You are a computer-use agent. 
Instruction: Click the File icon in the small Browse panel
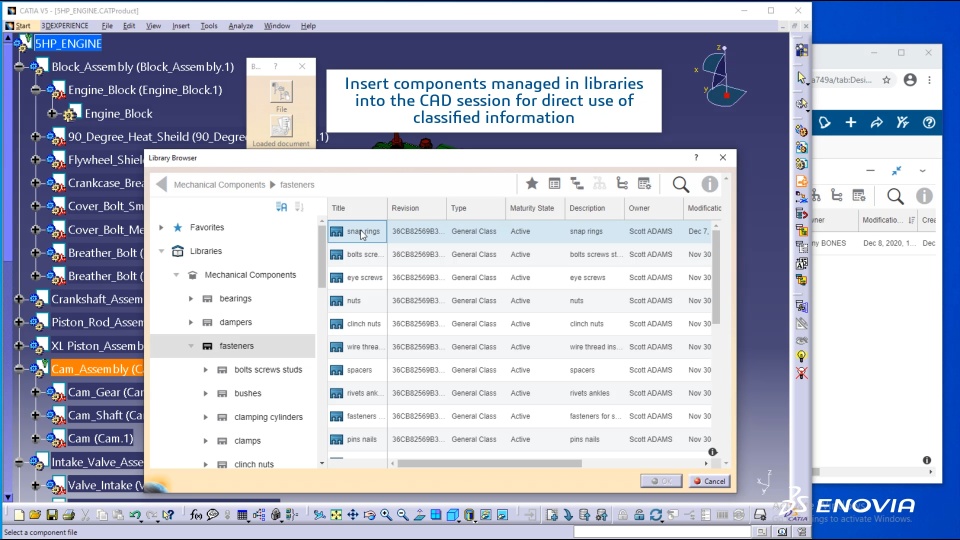click(281, 92)
